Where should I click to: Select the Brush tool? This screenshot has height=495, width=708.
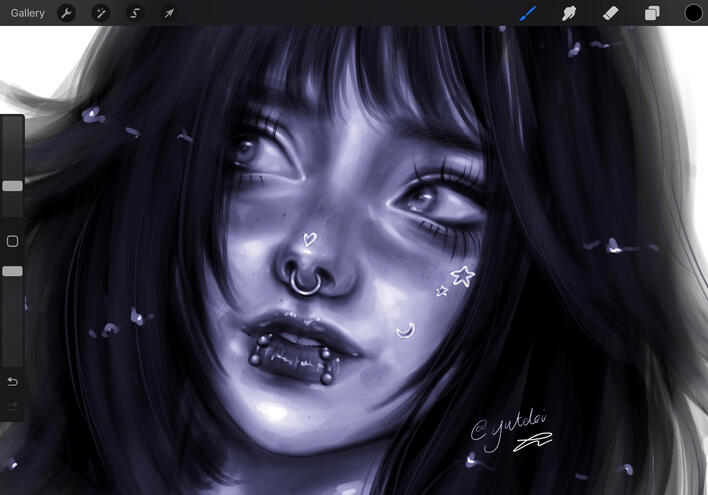coord(529,13)
